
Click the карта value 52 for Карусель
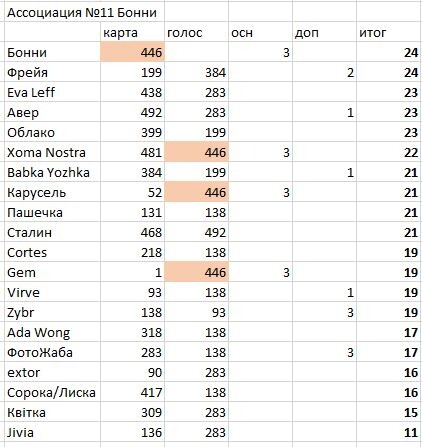(132, 192)
